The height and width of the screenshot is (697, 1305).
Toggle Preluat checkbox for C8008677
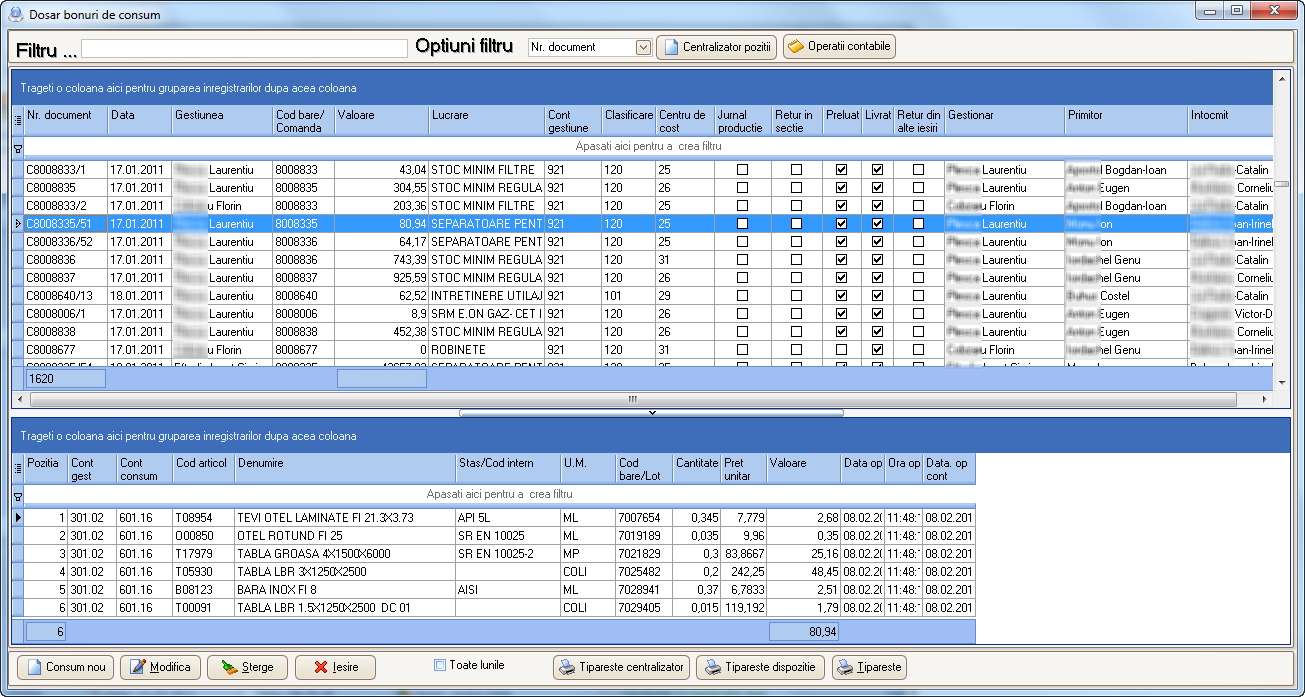click(841, 350)
